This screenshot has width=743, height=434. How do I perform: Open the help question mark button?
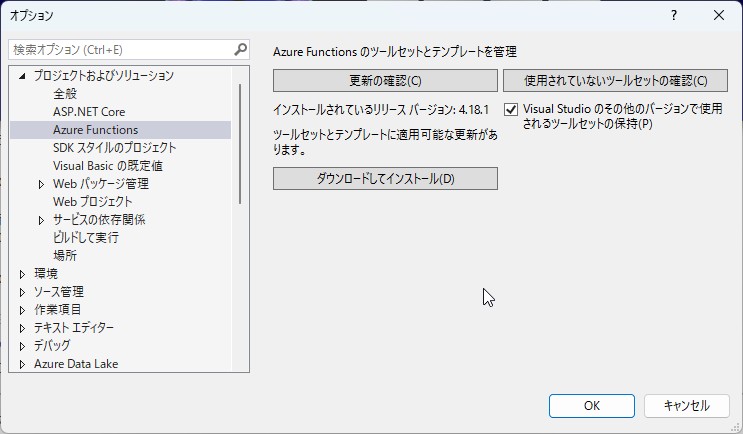click(674, 15)
